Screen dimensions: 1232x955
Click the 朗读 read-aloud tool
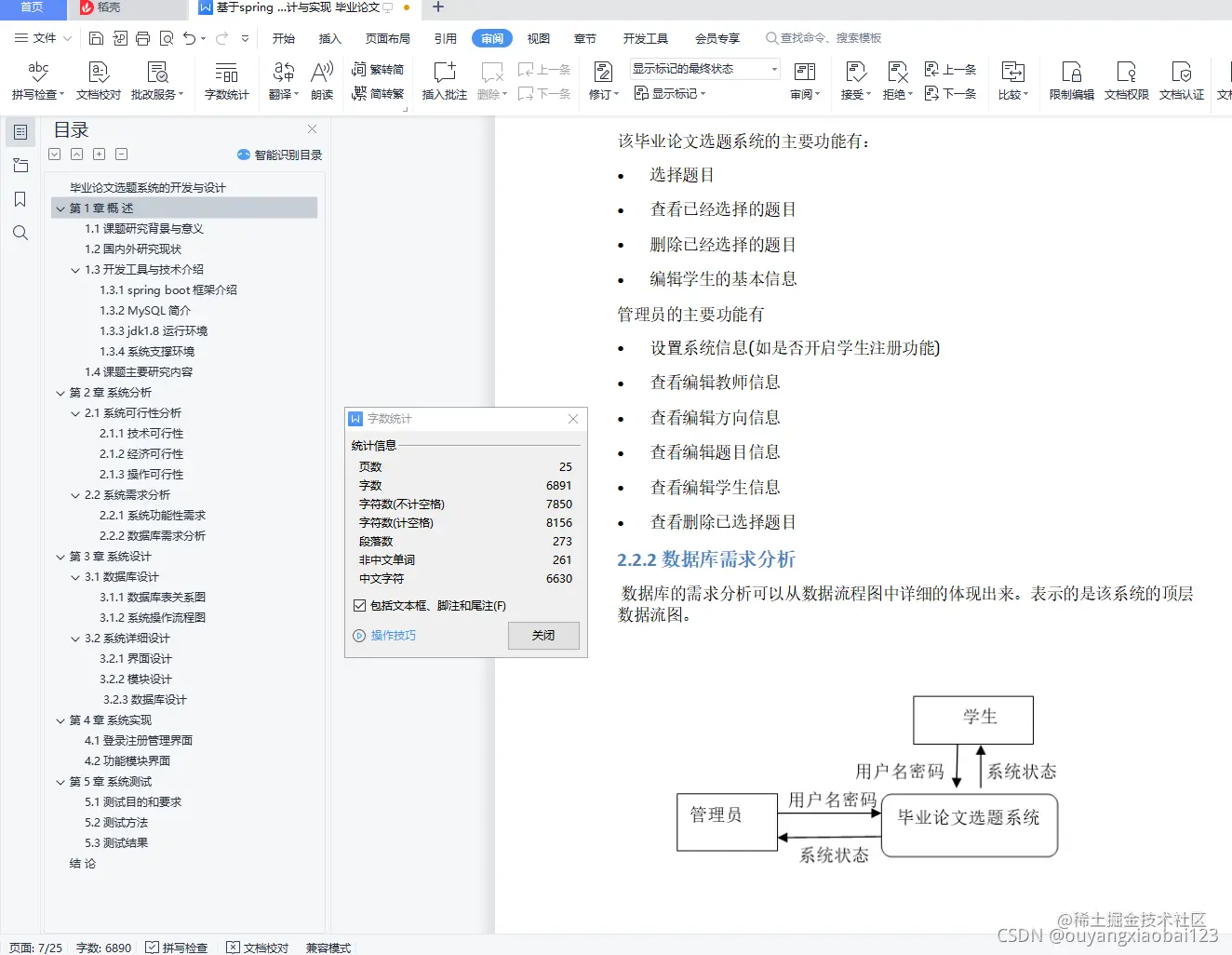point(322,81)
